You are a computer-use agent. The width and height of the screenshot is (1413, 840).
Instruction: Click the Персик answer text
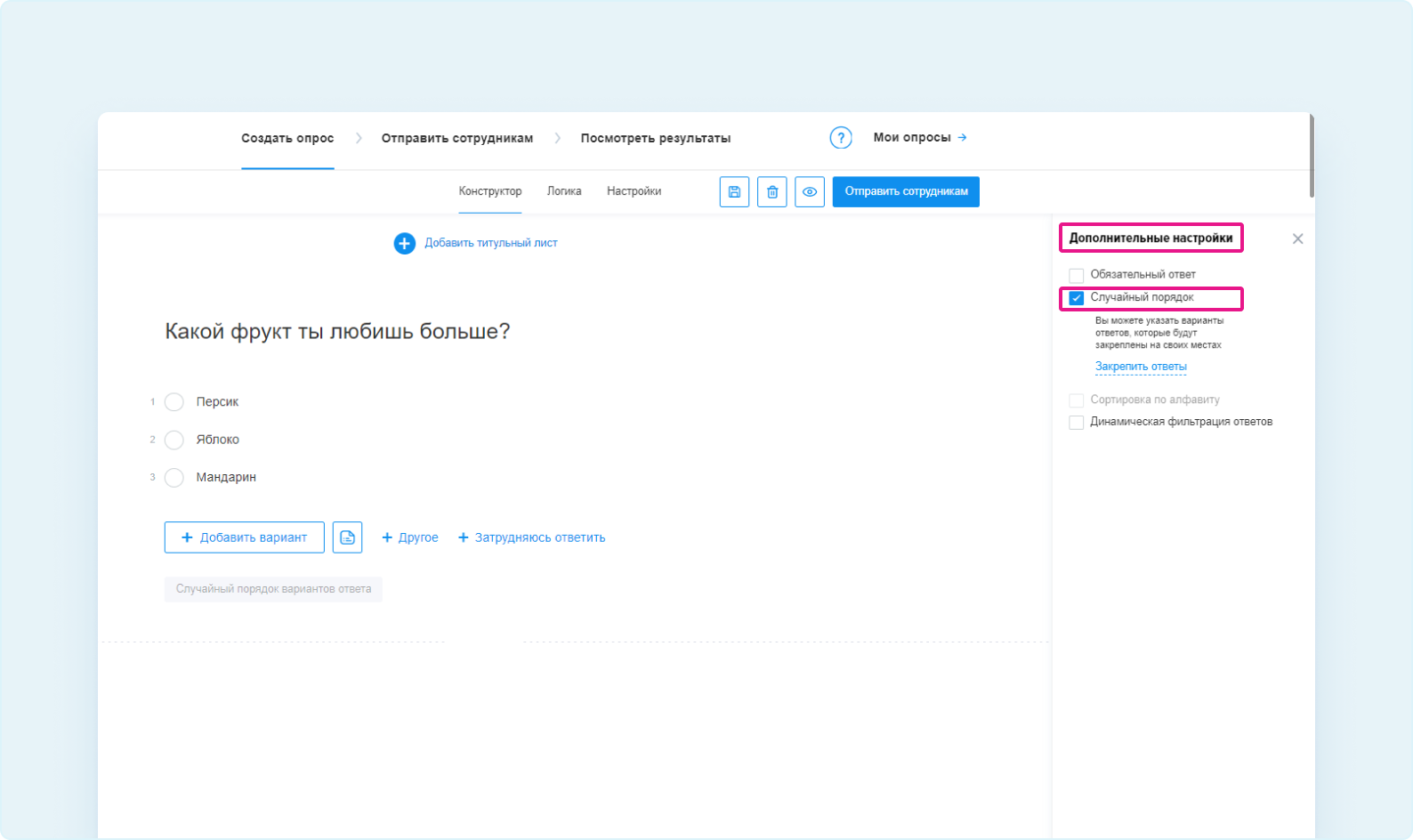tap(217, 402)
